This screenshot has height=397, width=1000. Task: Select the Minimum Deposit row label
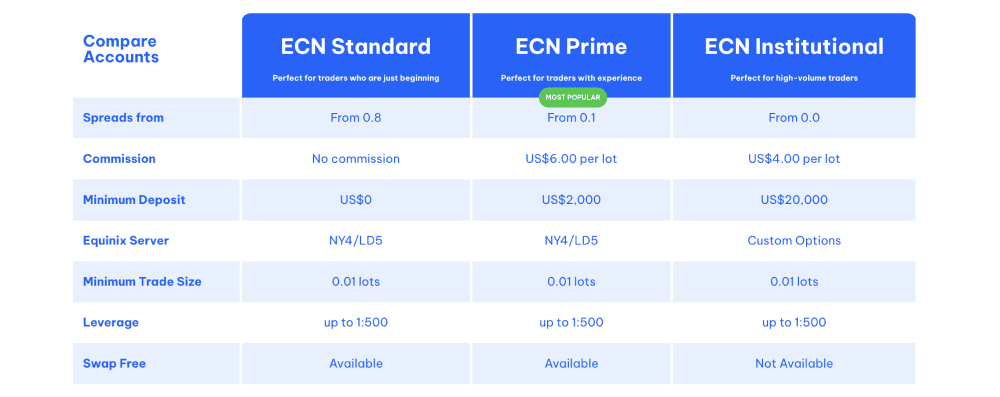click(x=134, y=200)
